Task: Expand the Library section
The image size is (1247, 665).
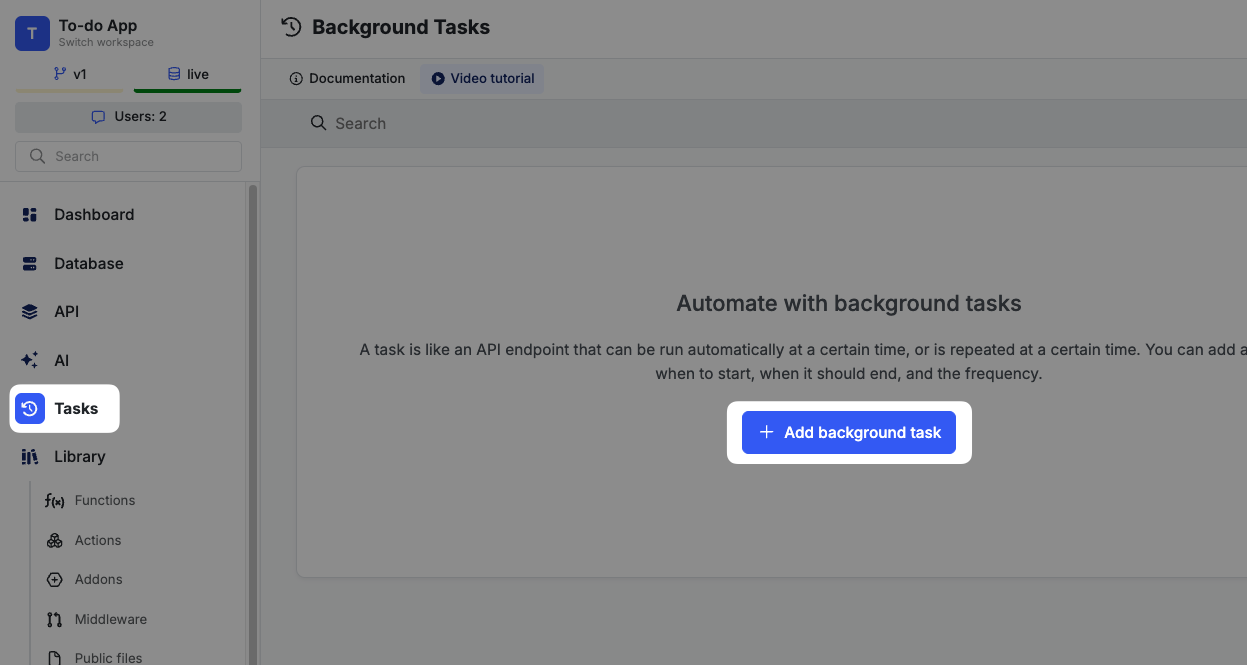Action: [x=80, y=457]
